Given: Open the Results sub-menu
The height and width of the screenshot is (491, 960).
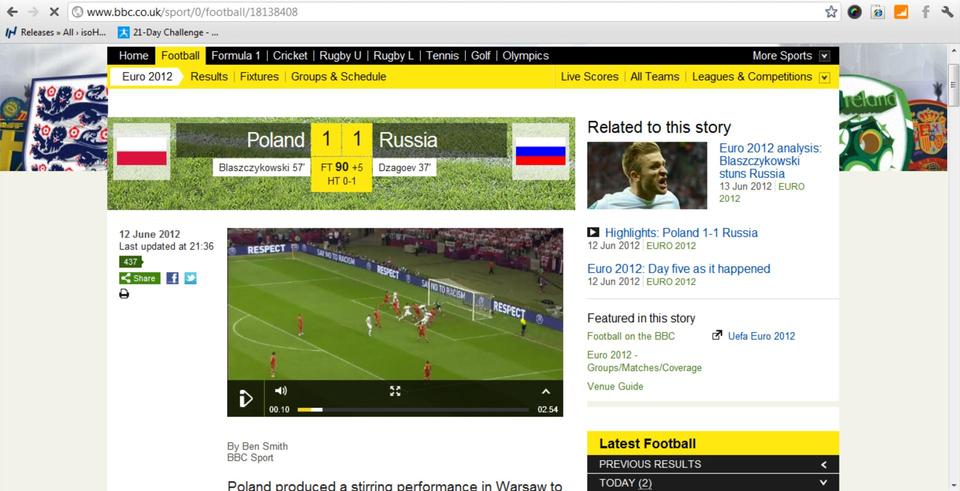Looking at the screenshot, I should click(x=209, y=77).
